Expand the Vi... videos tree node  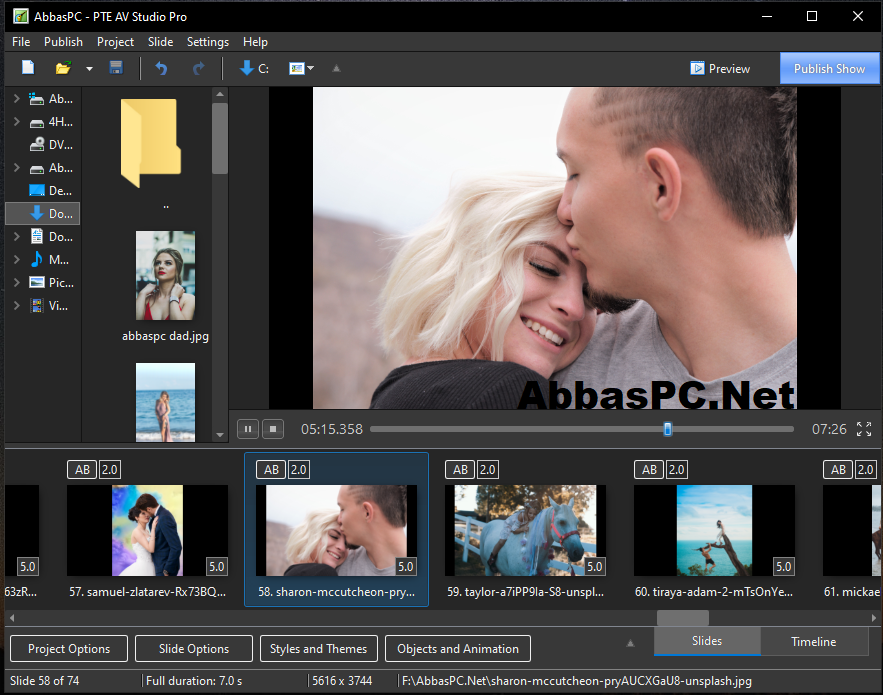16,306
